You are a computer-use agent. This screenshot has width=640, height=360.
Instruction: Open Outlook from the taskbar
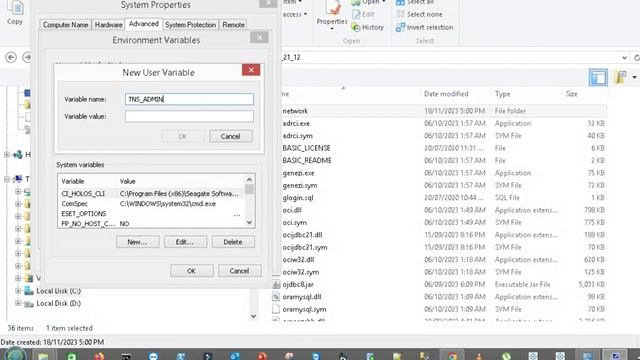(x=235, y=356)
